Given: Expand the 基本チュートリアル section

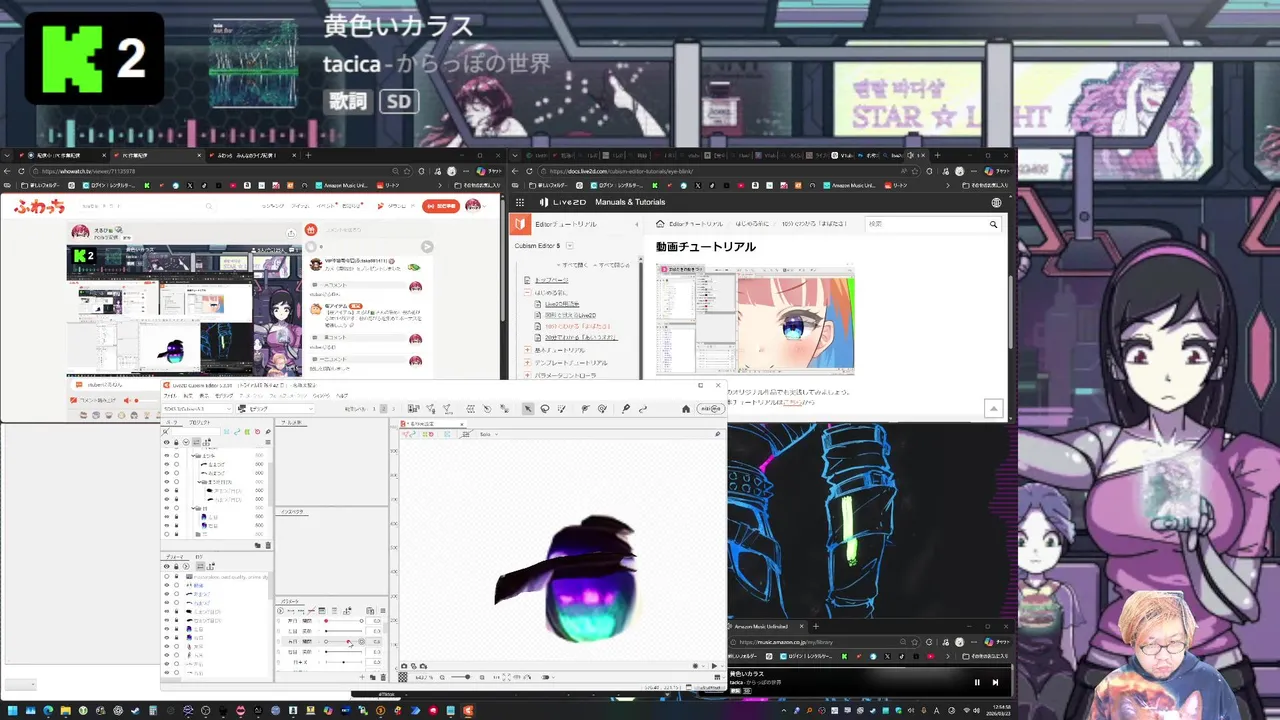Looking at the screenshot, I should click(527, 350).
